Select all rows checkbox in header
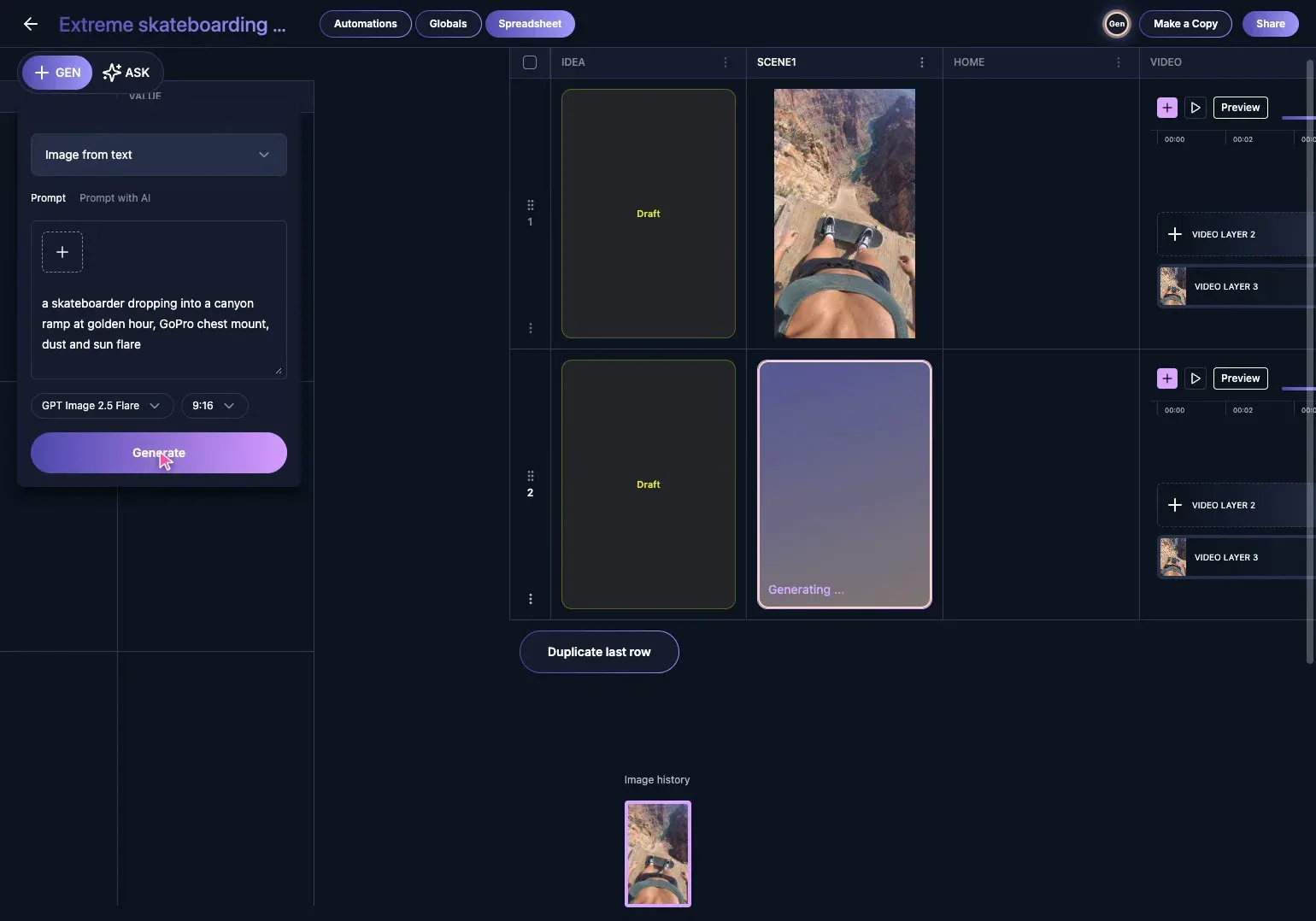1316x921 pixels. pos(530,62)
